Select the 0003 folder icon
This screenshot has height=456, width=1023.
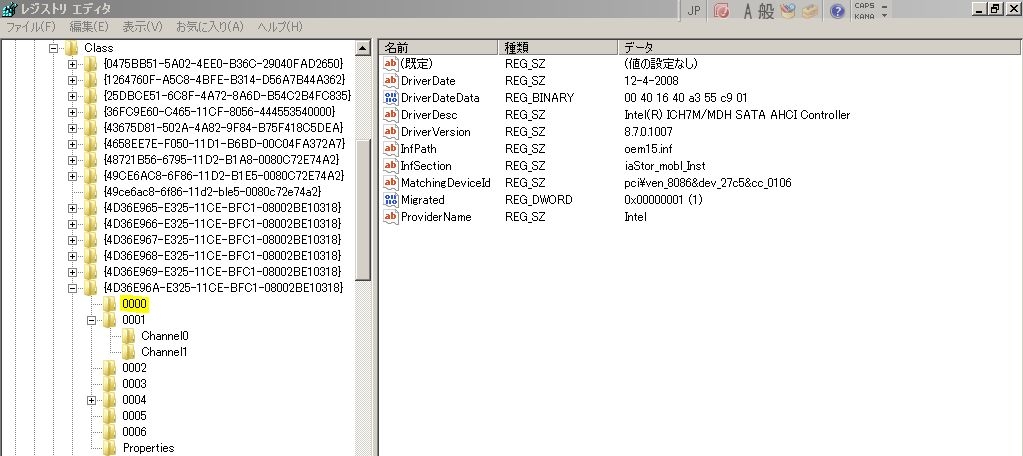coord(110,384)
